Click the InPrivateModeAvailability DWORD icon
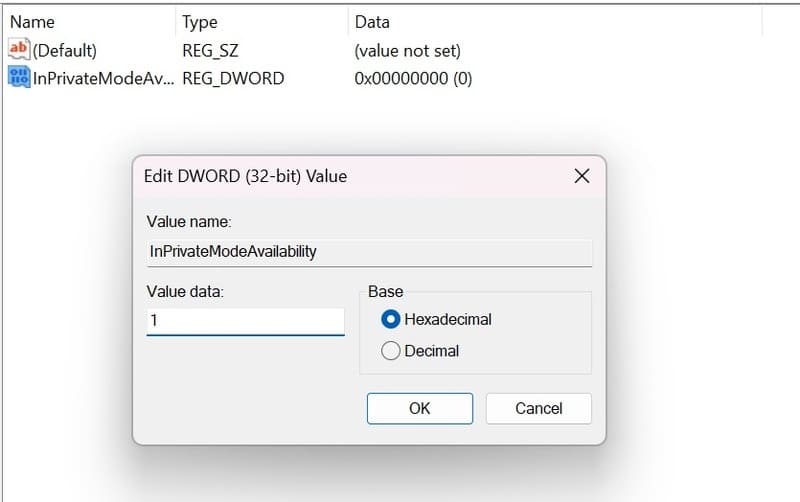 coord(19,77)
